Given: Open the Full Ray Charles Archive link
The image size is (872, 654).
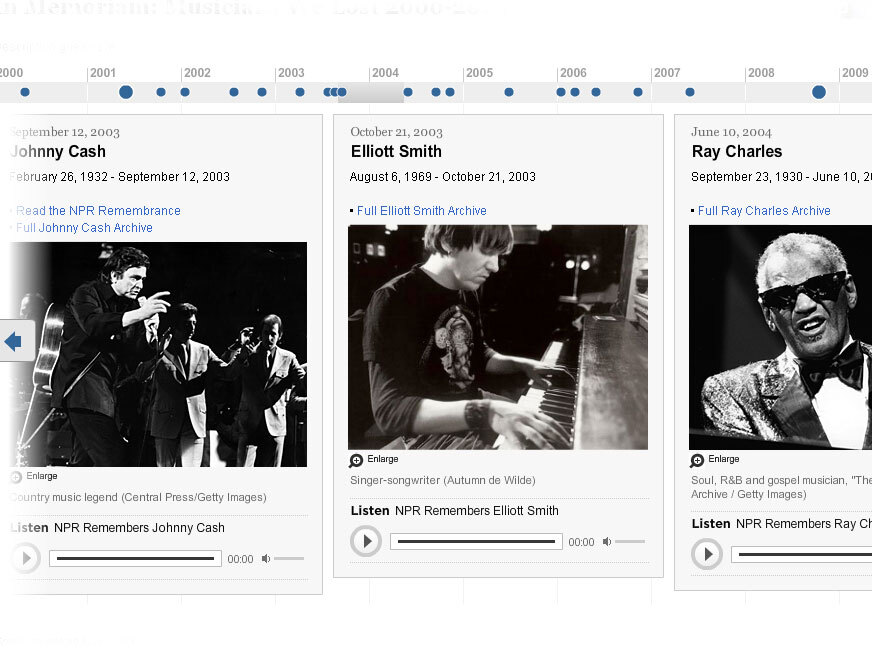Looking at the screenshot, I should pyautogui.click(x=763, y=210).
